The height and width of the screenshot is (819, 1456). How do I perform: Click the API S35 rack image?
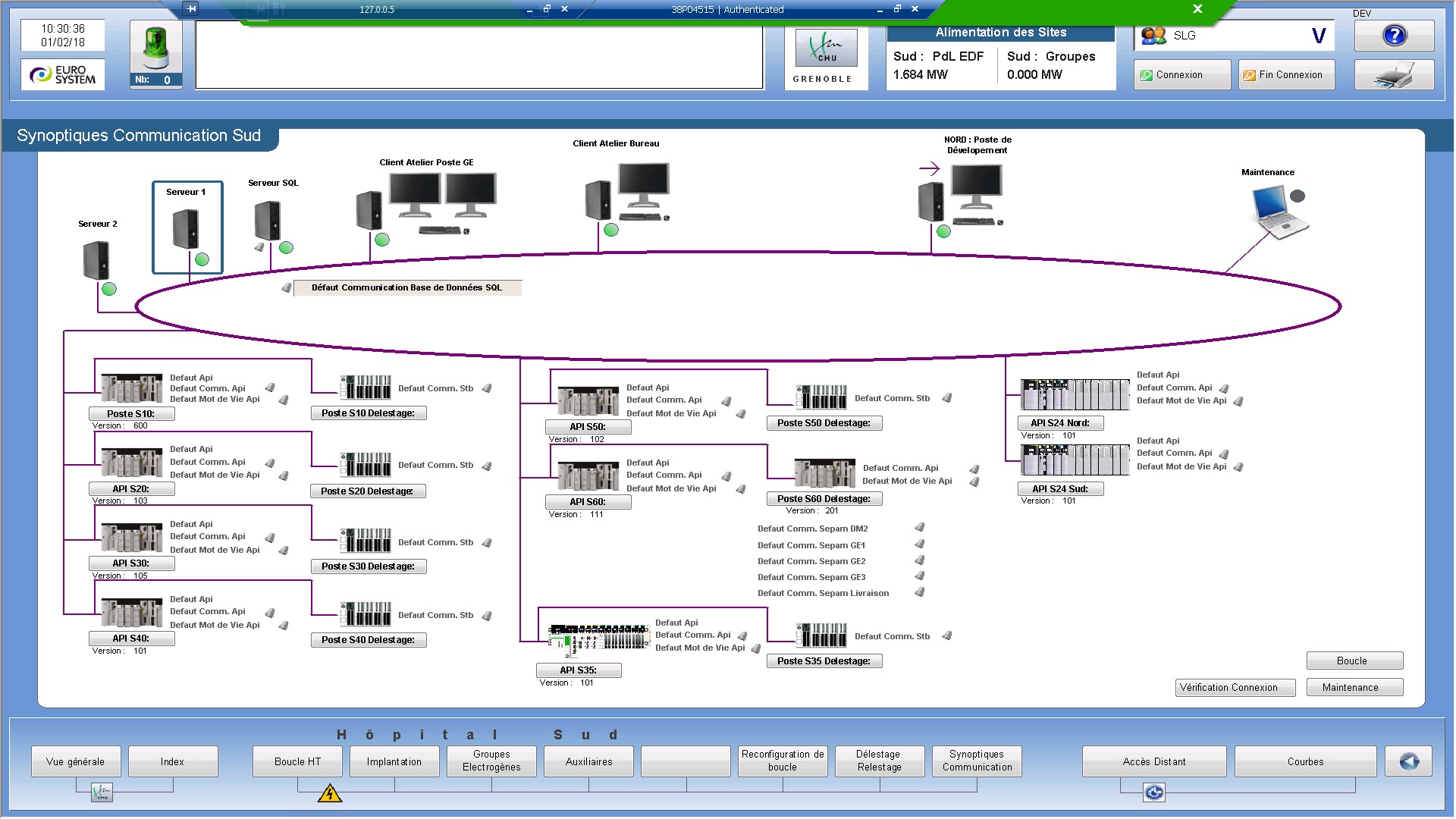click(x=599, y=638)
